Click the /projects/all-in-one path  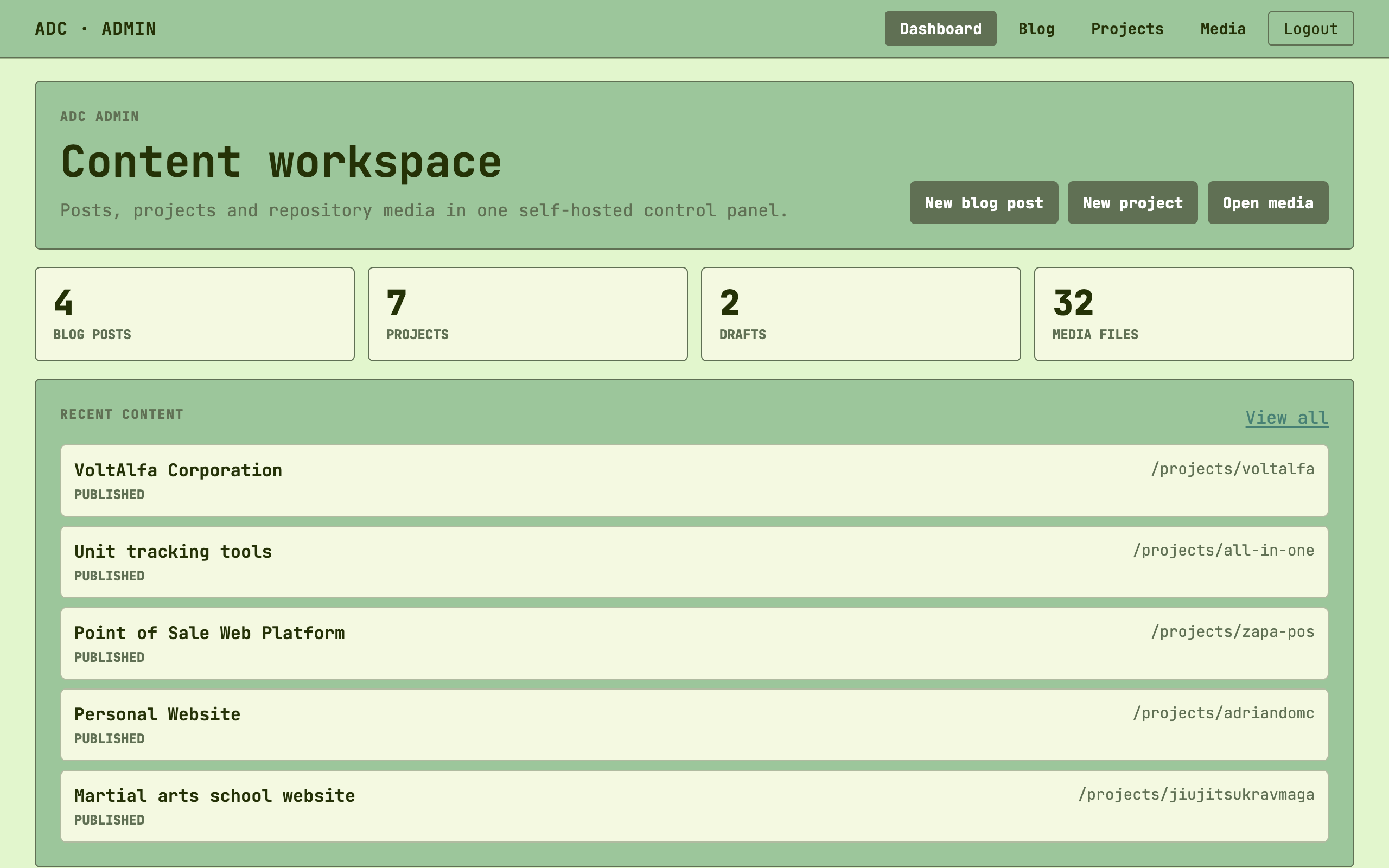(x=1223, y=551)
